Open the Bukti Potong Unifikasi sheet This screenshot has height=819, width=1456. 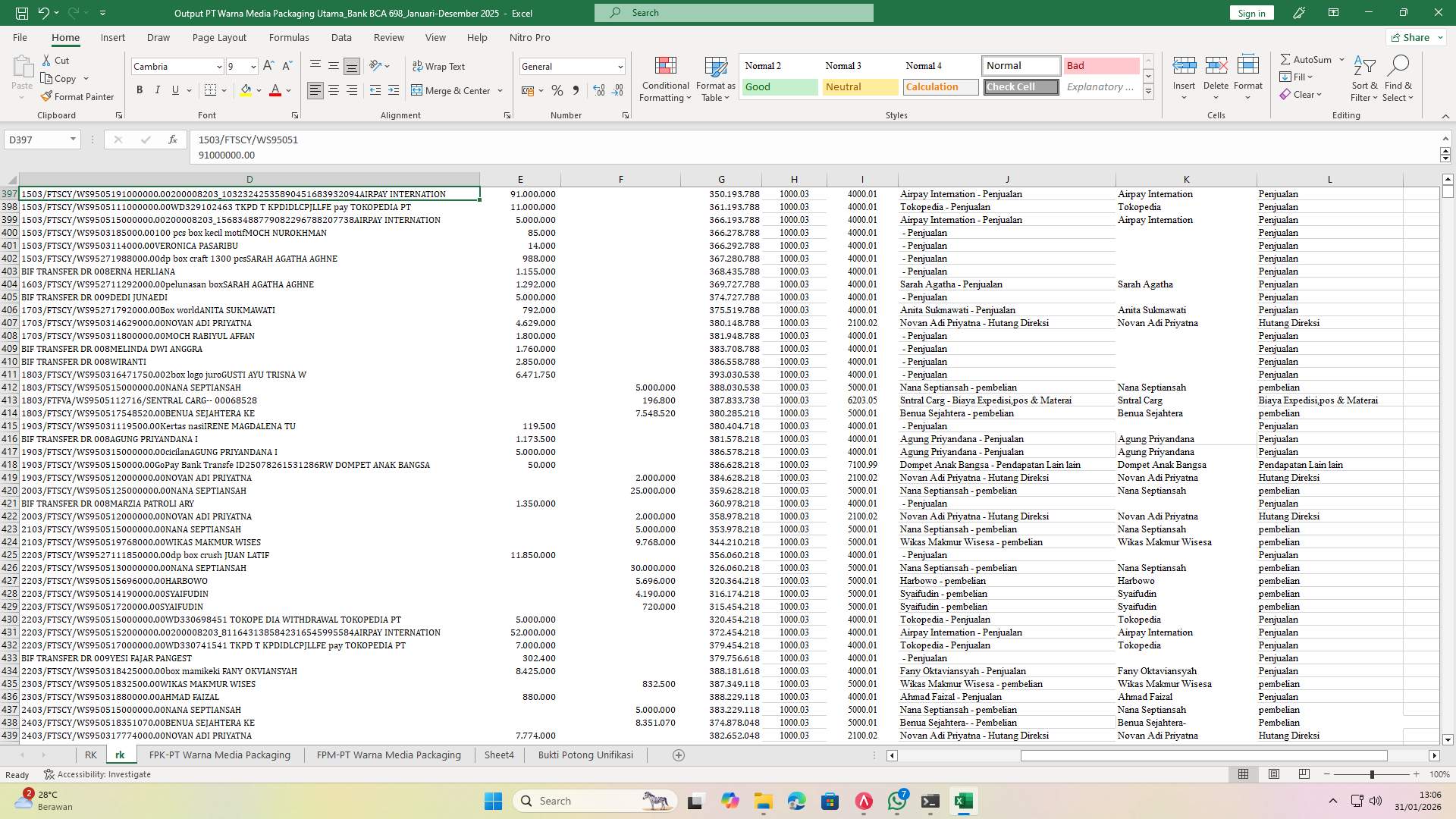tap(585, 755)
